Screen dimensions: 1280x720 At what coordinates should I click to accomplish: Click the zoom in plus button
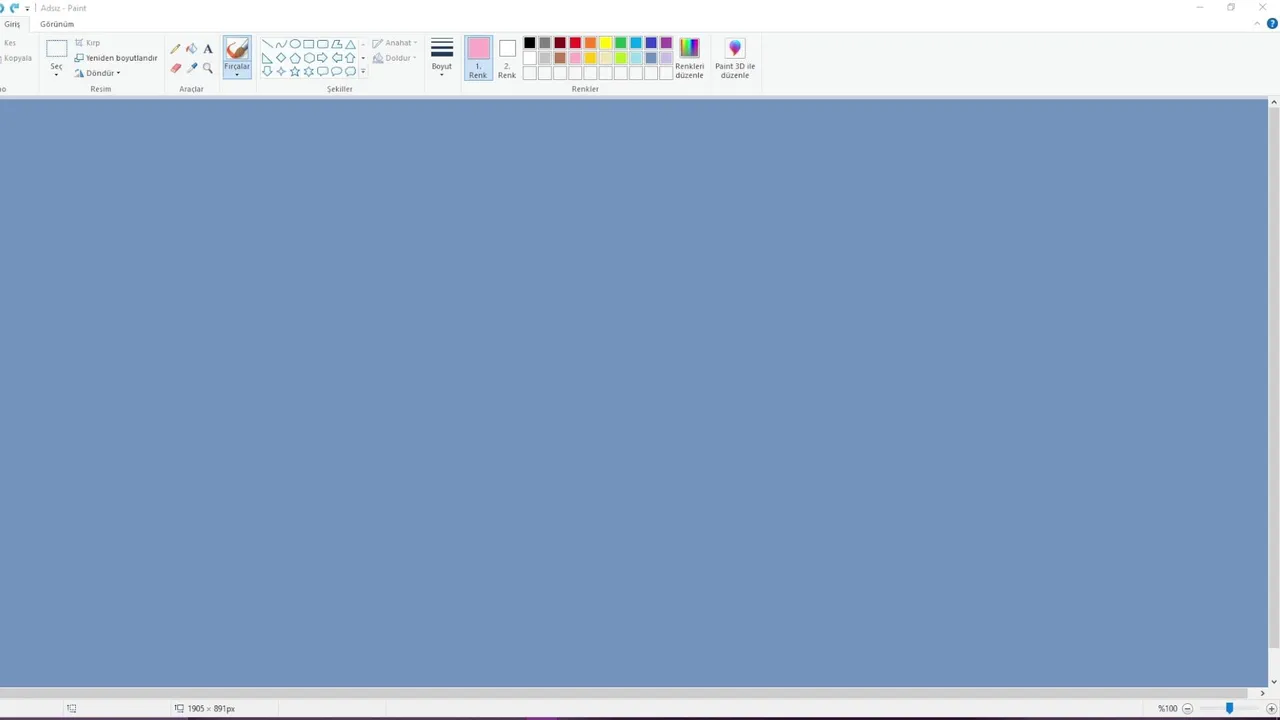[x=1271, y=708]
